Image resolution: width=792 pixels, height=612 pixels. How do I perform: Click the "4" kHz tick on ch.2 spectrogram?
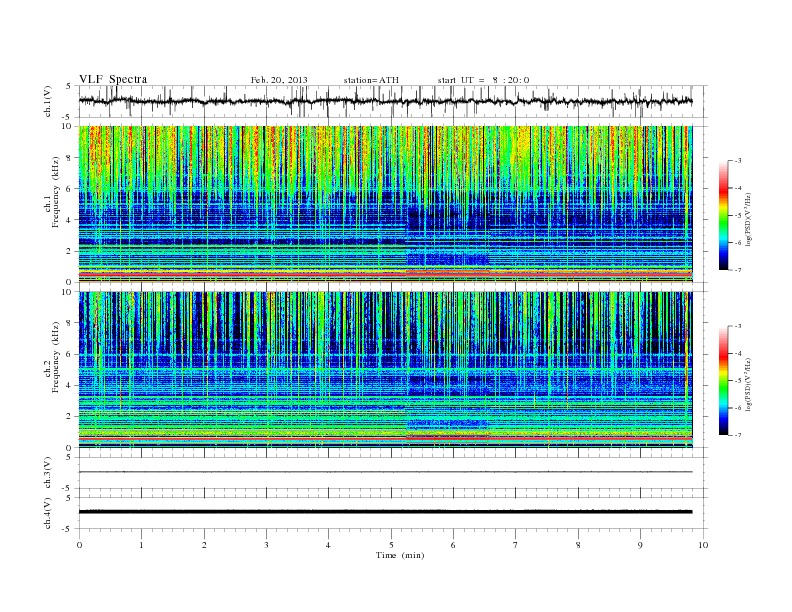coord(69,385)
